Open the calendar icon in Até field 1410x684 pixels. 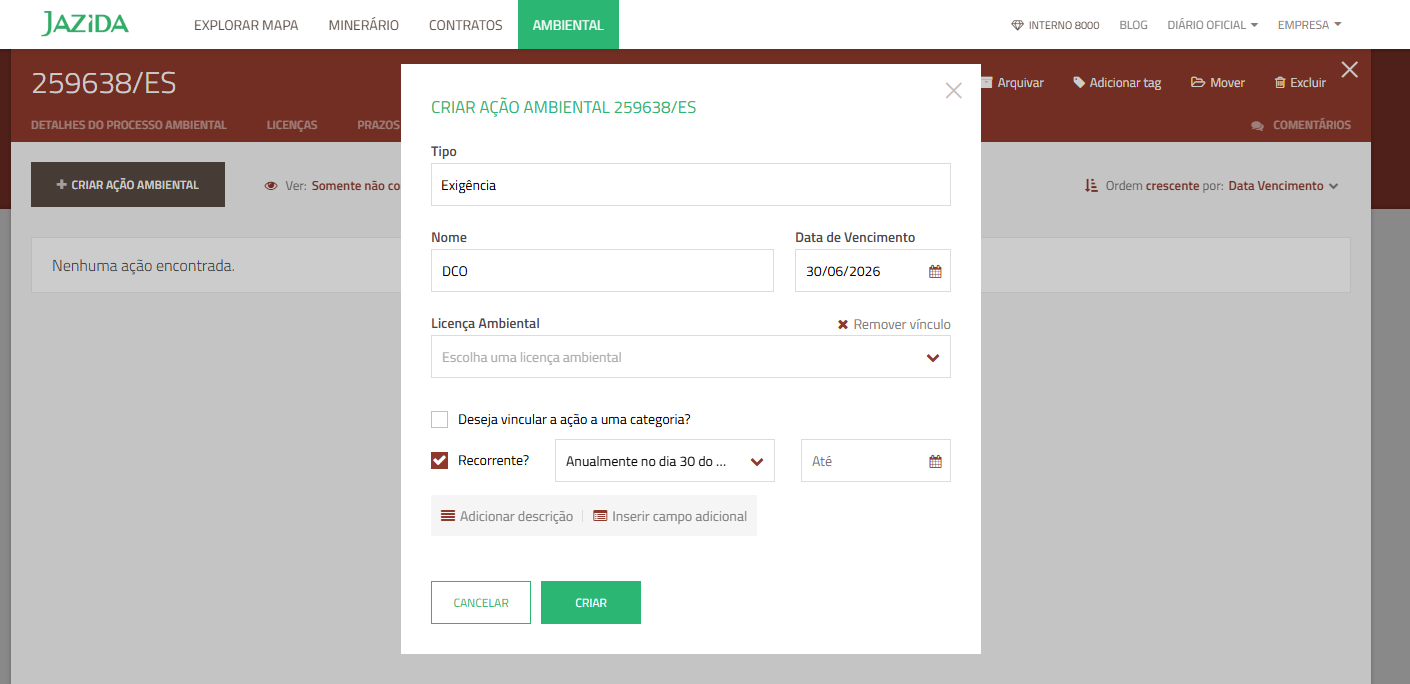point(935,462)
